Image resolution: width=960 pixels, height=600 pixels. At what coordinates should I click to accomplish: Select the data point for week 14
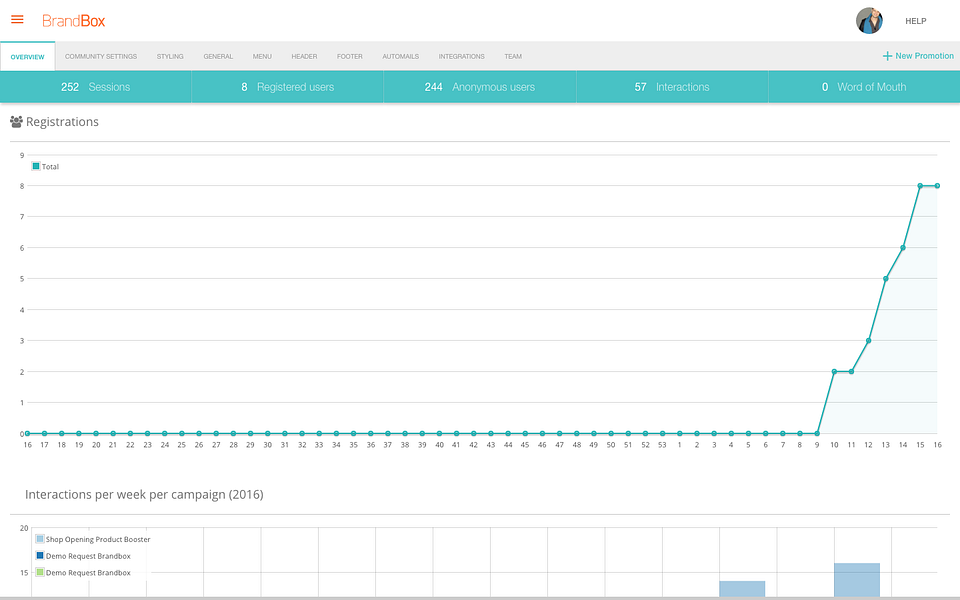point(902,248)
